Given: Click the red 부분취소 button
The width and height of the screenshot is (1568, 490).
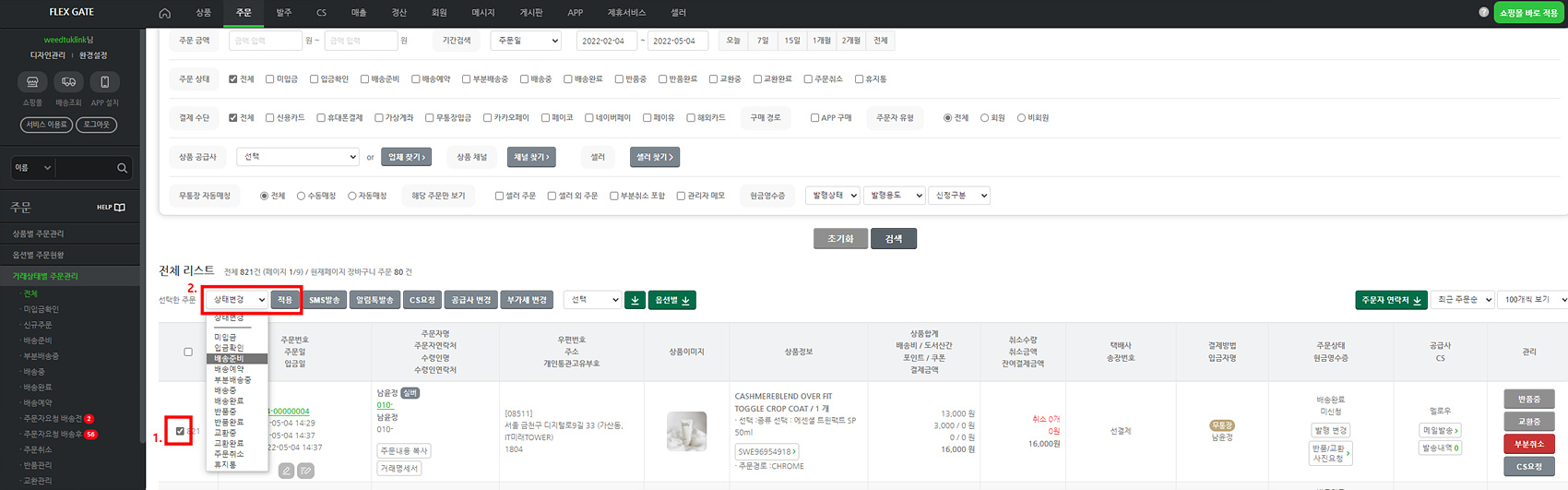Looking at the screenshot, I should pyautogui.click(x=1528, y=444).
